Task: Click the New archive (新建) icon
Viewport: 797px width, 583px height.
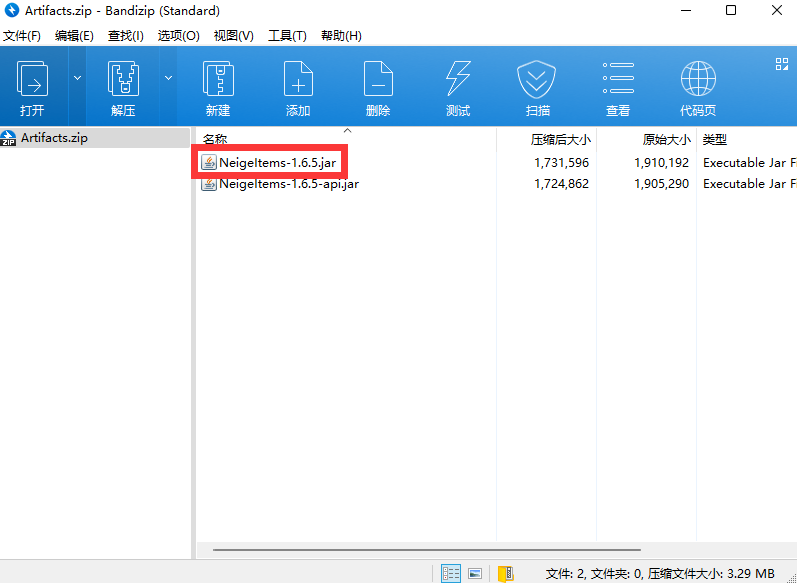Action: click(218, 79)
